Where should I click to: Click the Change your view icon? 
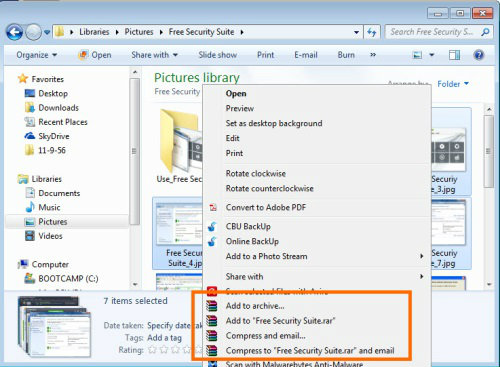(417, 55)
